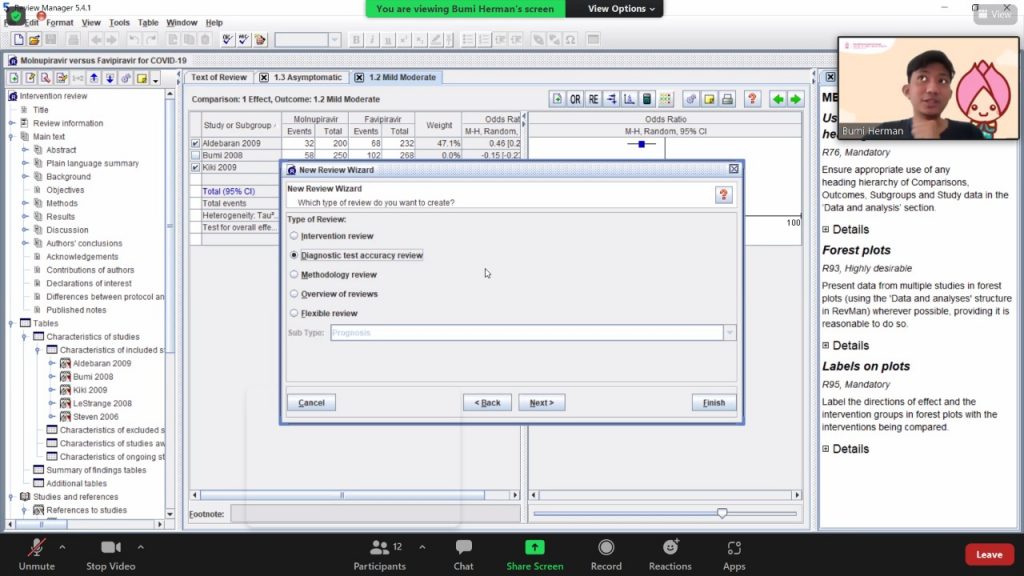This screenshot has height=576, width=1024.
Task: Click the Finish button in wizard
Action: [x=714, y=403]
